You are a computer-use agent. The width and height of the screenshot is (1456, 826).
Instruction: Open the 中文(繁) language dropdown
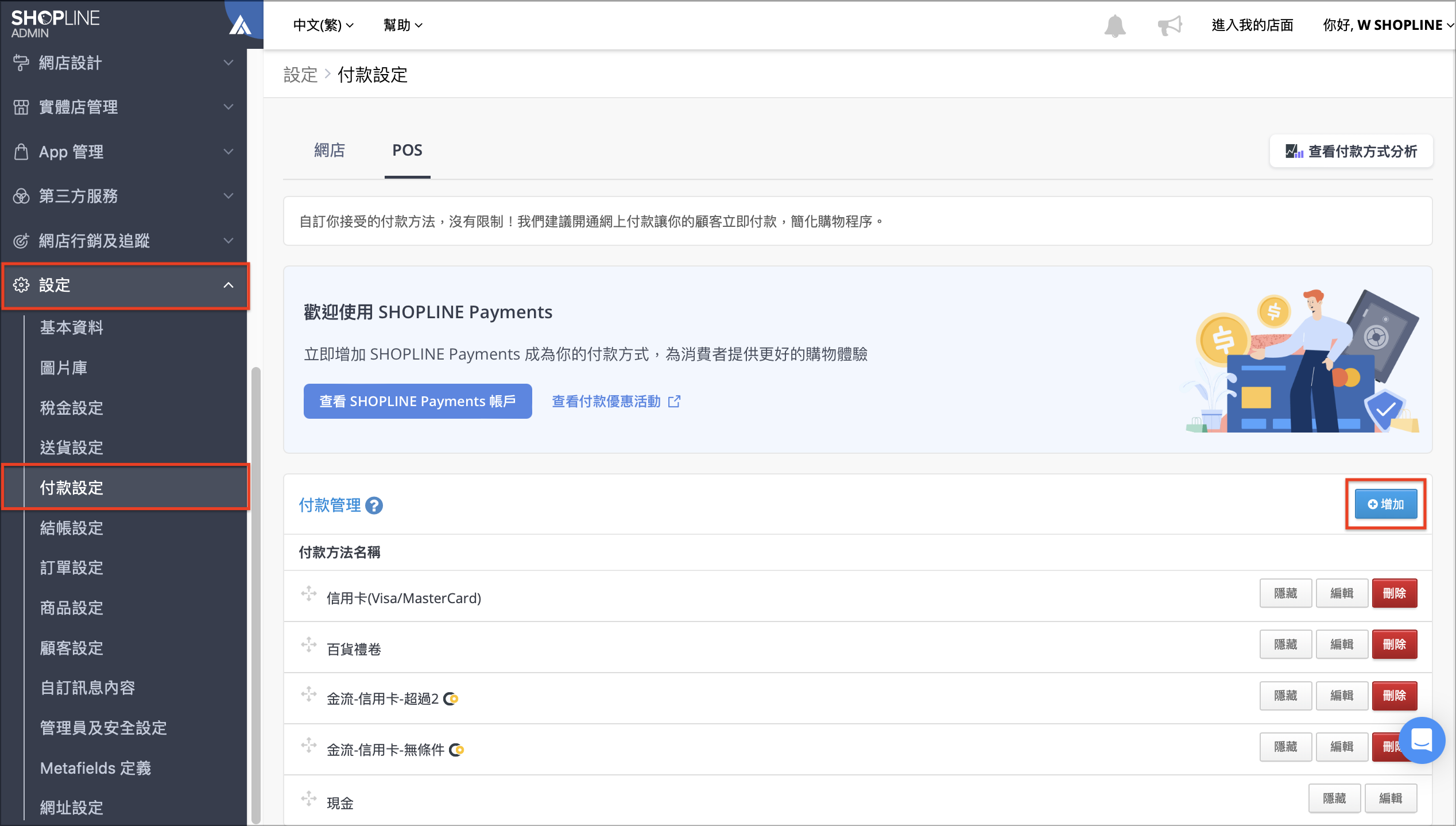[x=323, y=25]
